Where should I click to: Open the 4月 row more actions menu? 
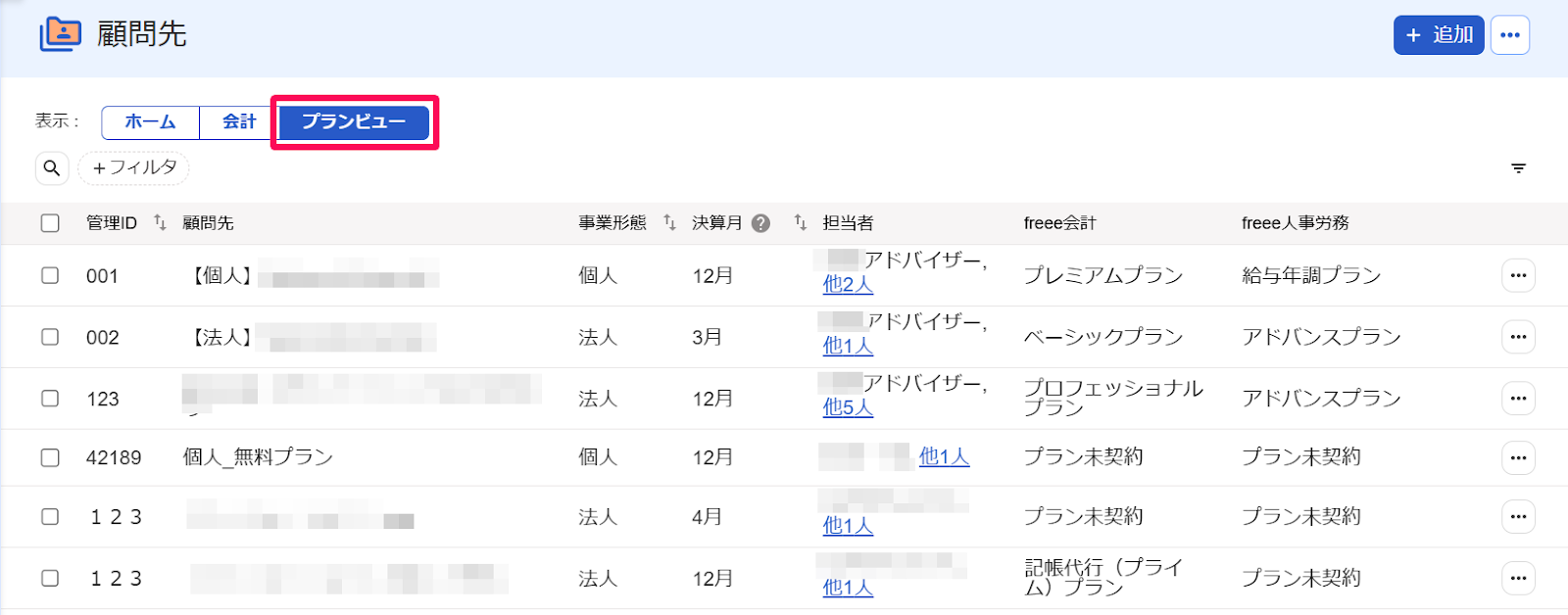click(x=1518, y=516)
